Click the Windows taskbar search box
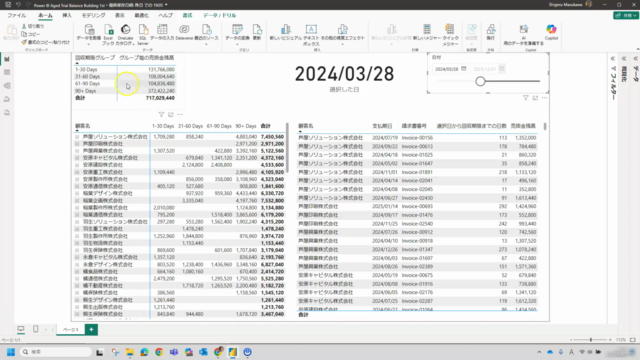The height and width of the screenshot is (360, 640). click(56, 352)
